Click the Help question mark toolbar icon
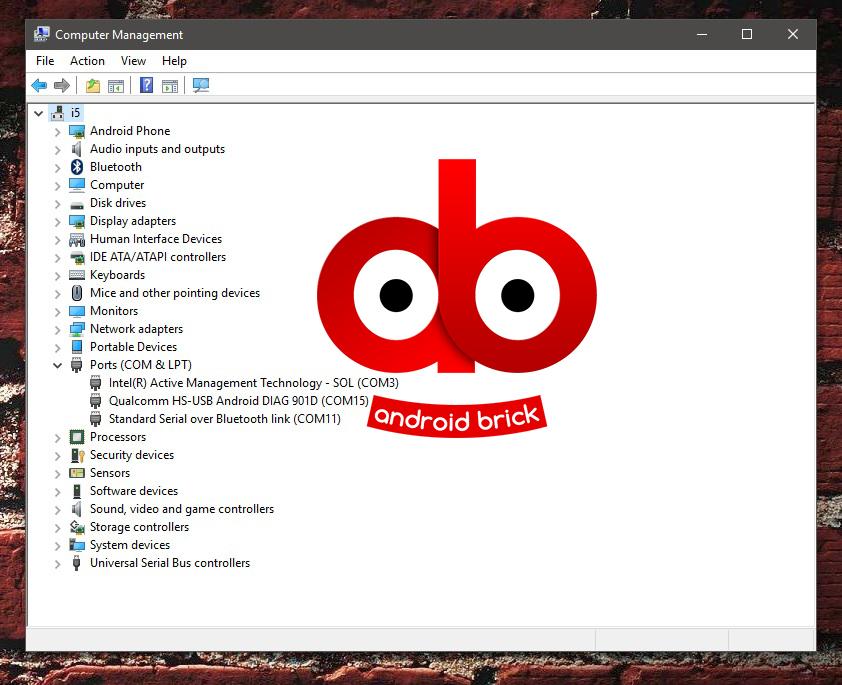842x685 pixels. (146, 86)
